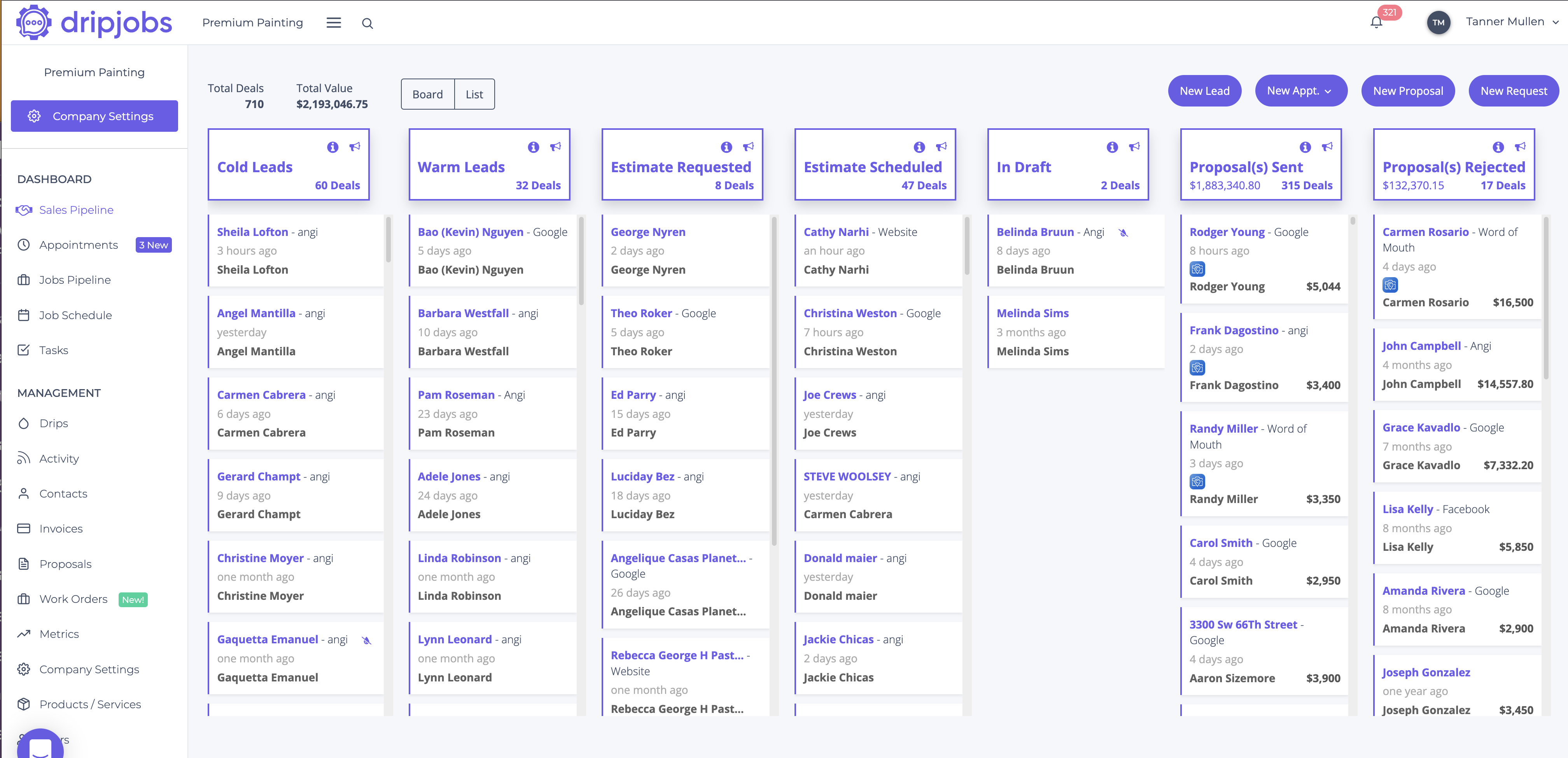
Task: Click the Warm Leads info icon
Action: coord(533,147)
